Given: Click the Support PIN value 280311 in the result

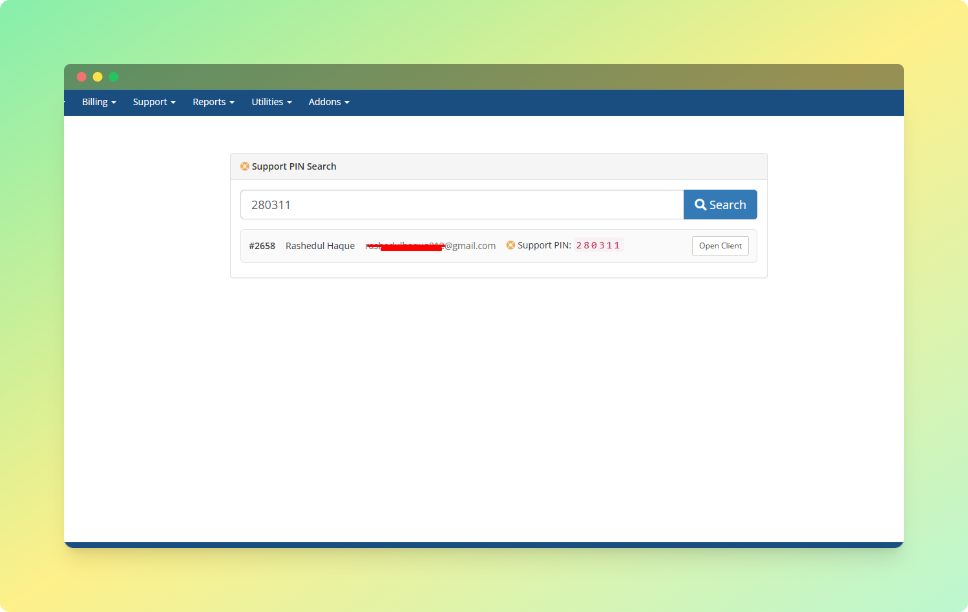Looking at the screenshot, I should [x=596, y=245].
